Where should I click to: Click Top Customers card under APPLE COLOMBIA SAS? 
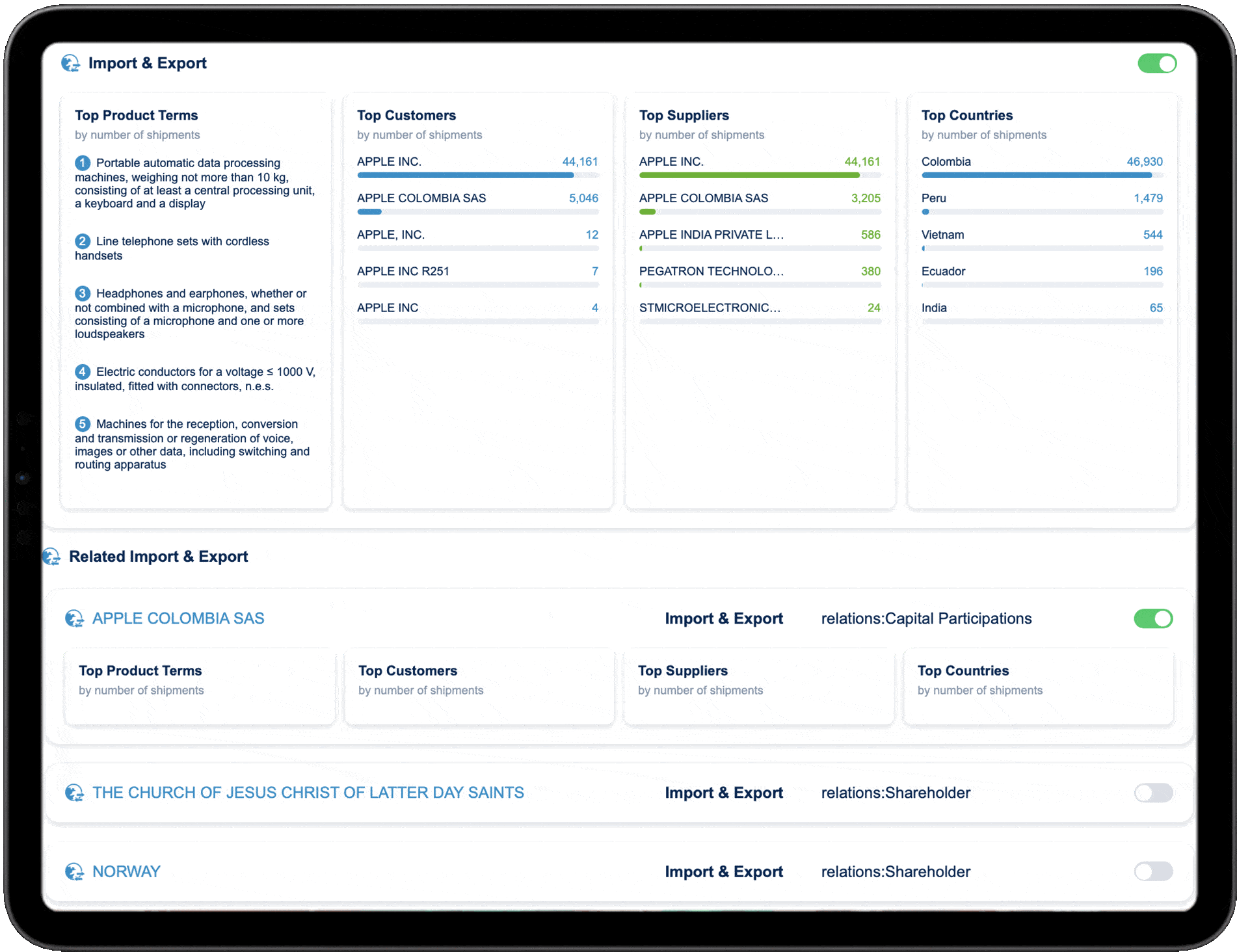tap(479, 687)
